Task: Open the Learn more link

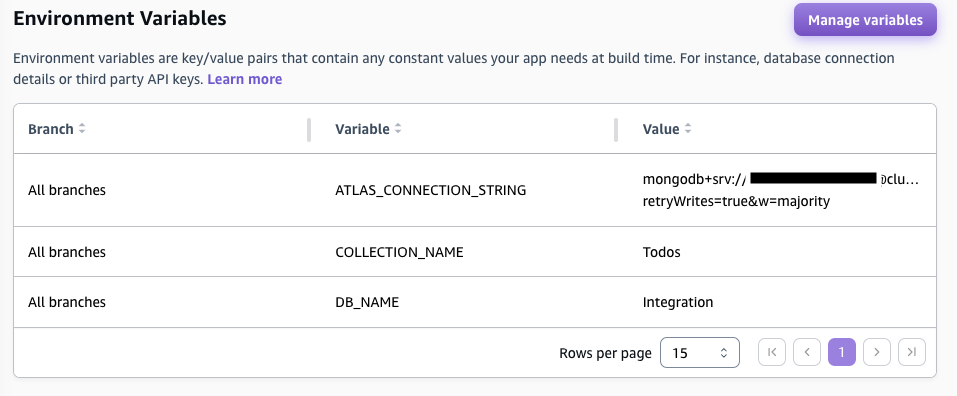Action: 245,79
